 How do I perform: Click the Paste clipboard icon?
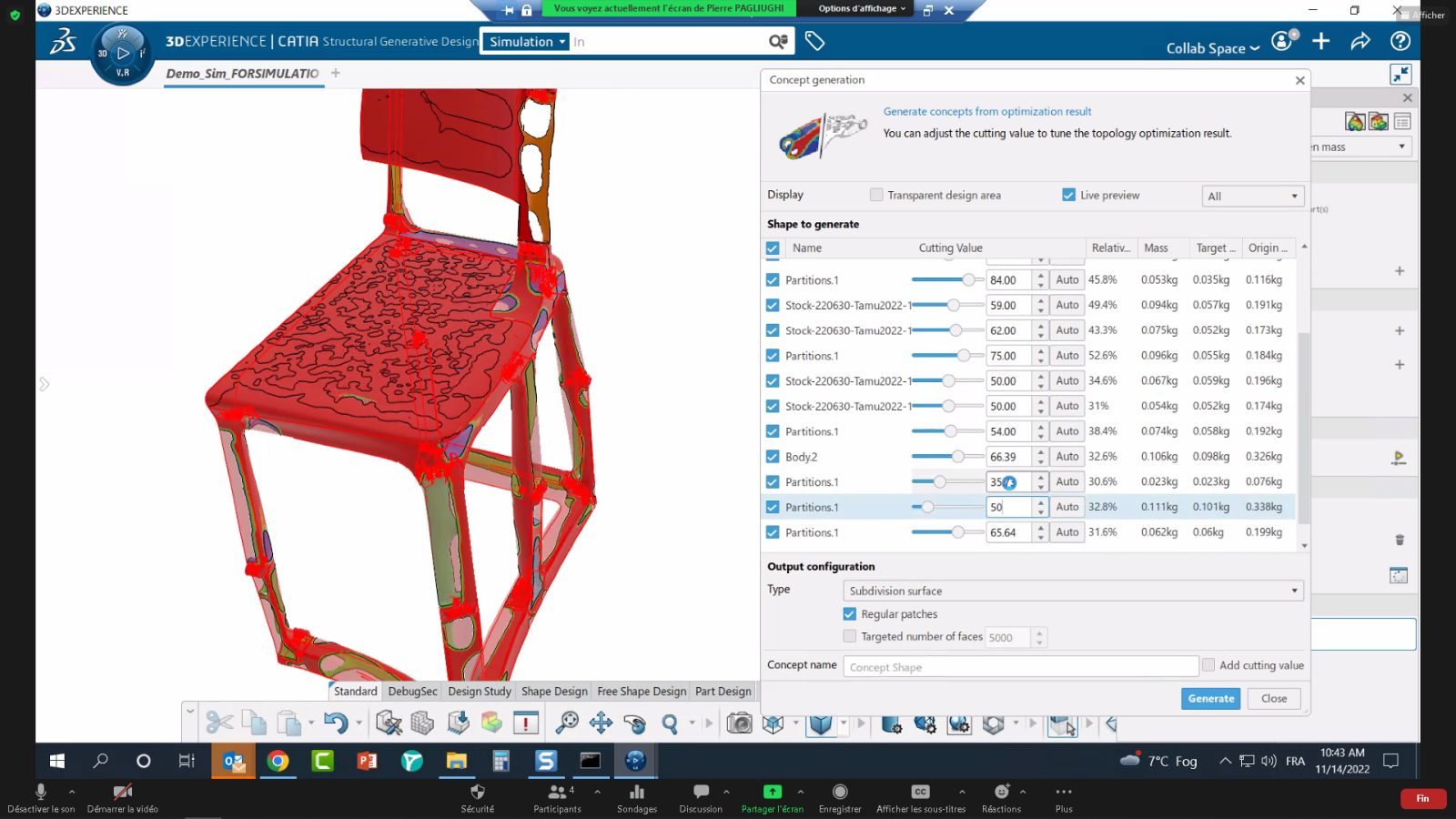(288, 723)
